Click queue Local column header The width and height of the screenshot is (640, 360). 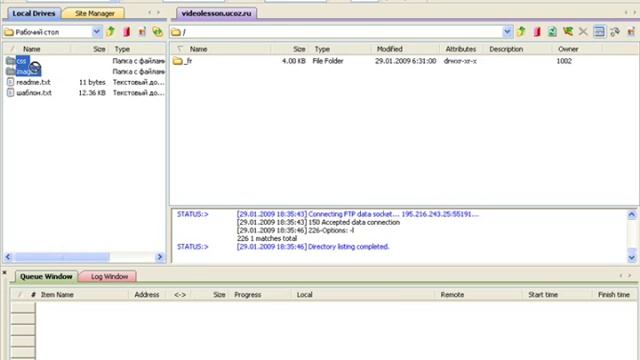pos(304,295)
